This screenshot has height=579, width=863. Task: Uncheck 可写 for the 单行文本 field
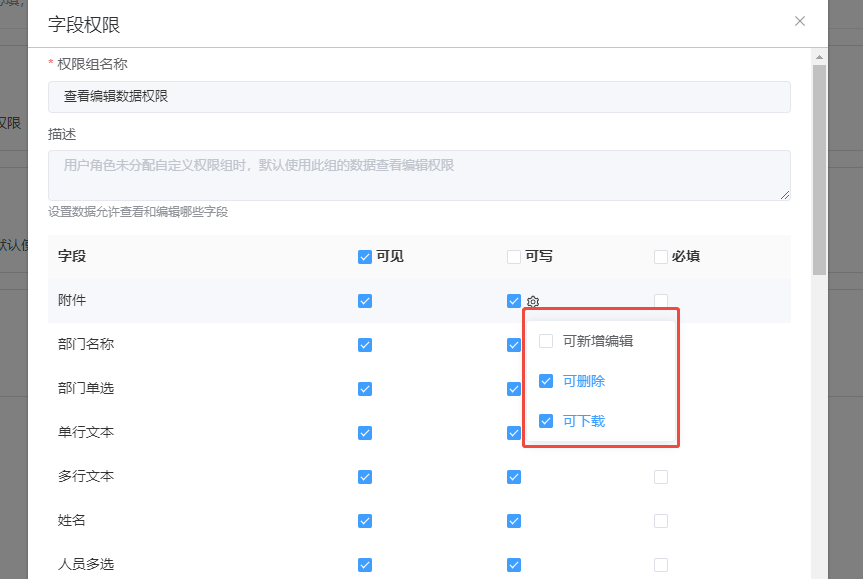(x=513, y=433)
